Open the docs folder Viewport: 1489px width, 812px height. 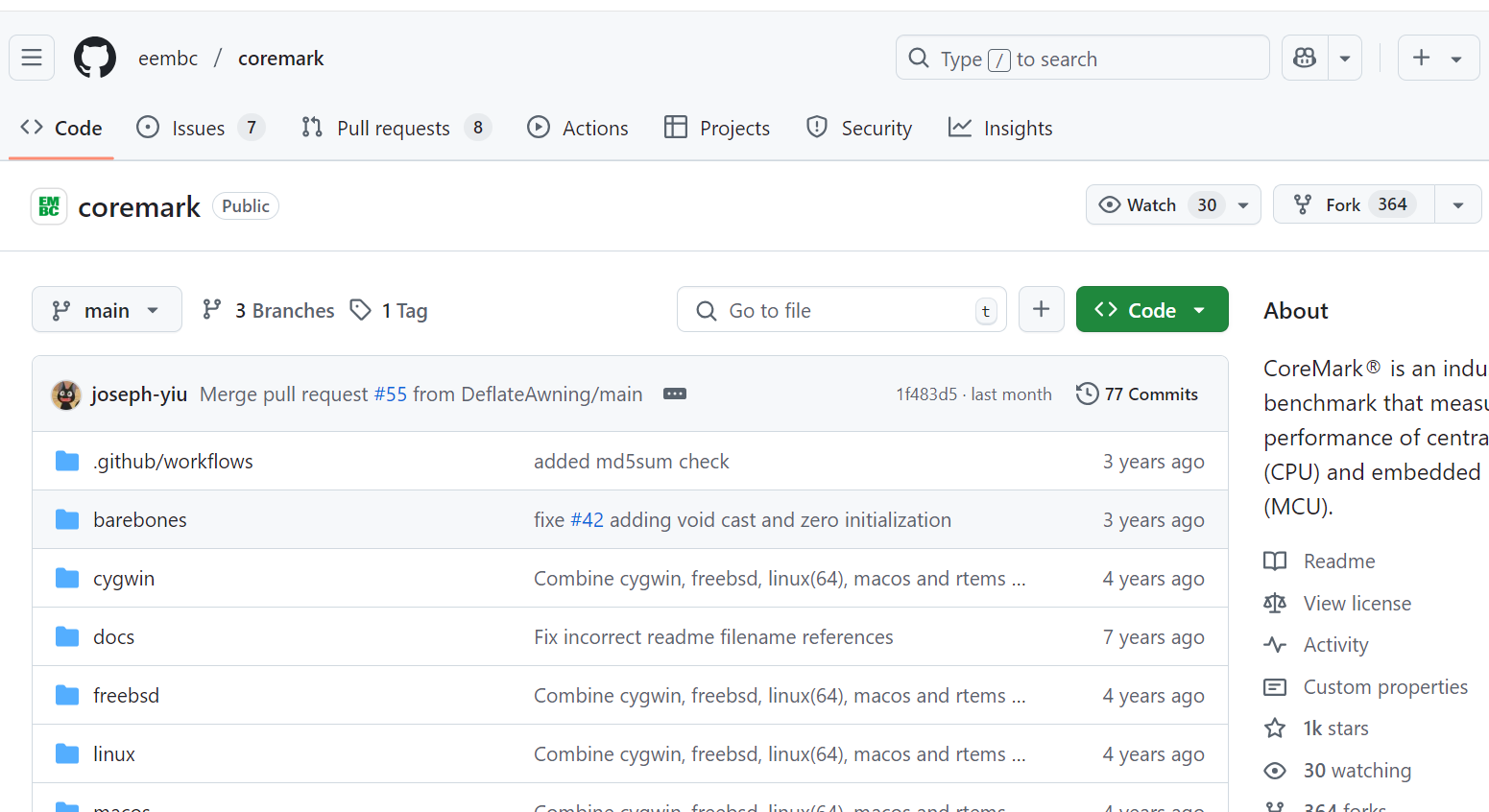113,637
